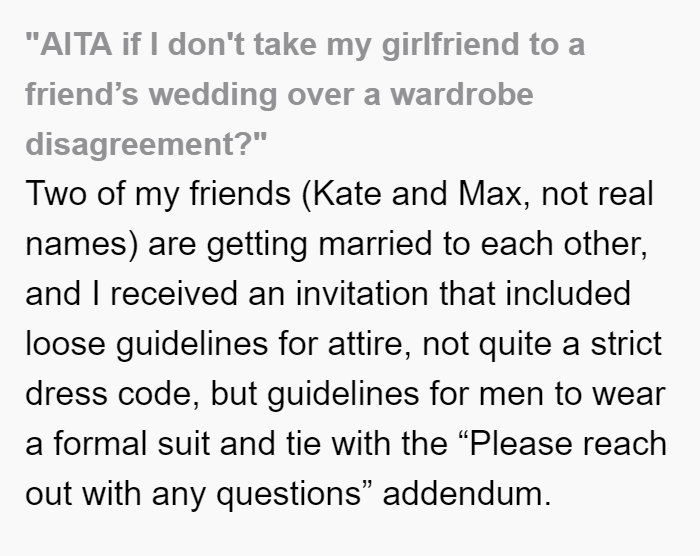This screenshot has height=556, width=700.
Task: Click the word "loose" in the body text
Action: [66, 344]
